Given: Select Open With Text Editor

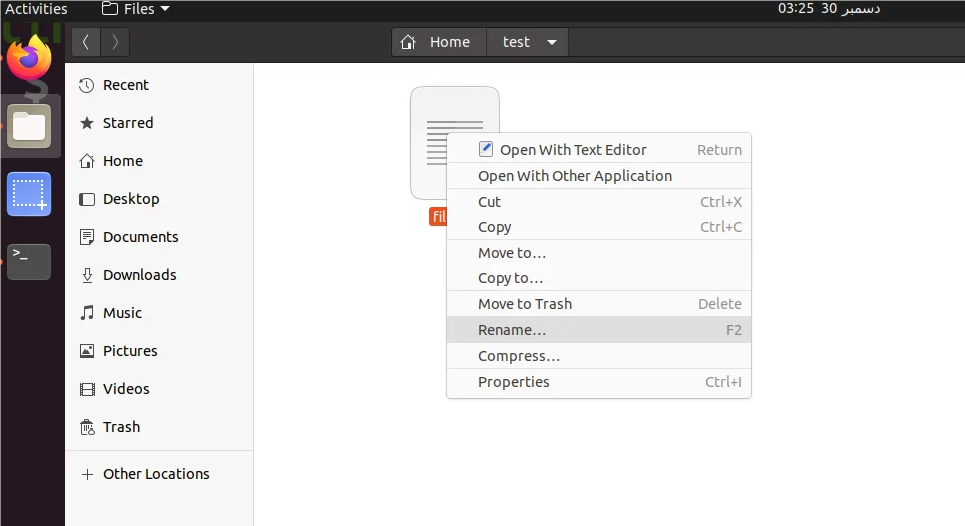Looking at the screenshot, I should point(573,150).
